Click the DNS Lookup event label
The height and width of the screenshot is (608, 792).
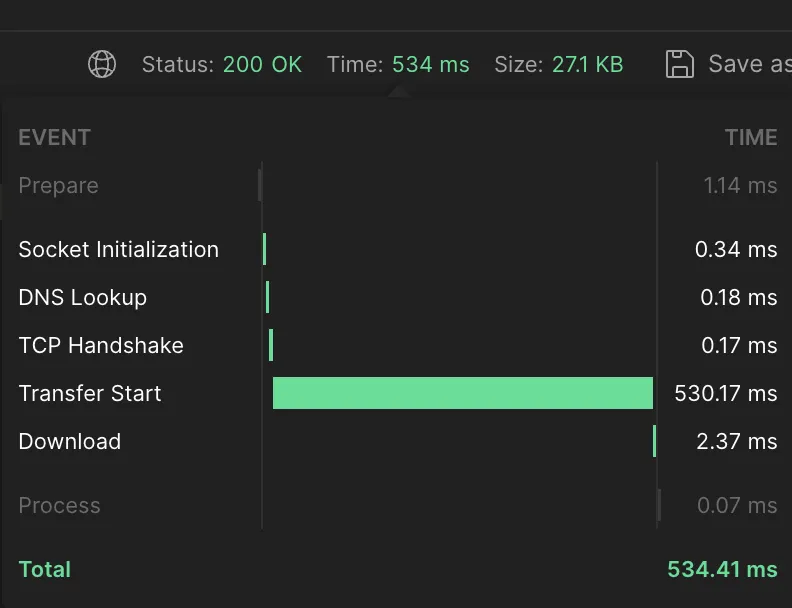point(82,297)
